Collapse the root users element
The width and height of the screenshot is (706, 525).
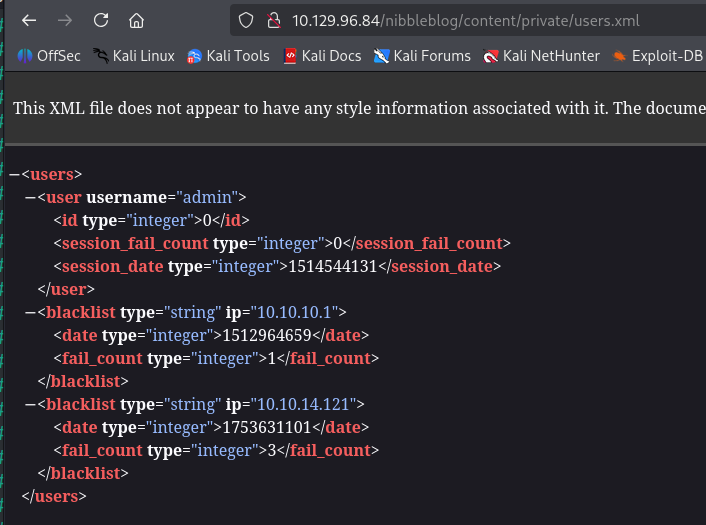tap(14, 174)
